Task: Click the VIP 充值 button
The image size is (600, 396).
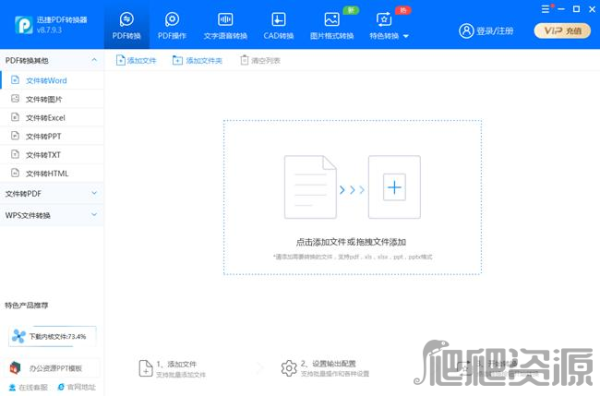Action: click(562, 31)
